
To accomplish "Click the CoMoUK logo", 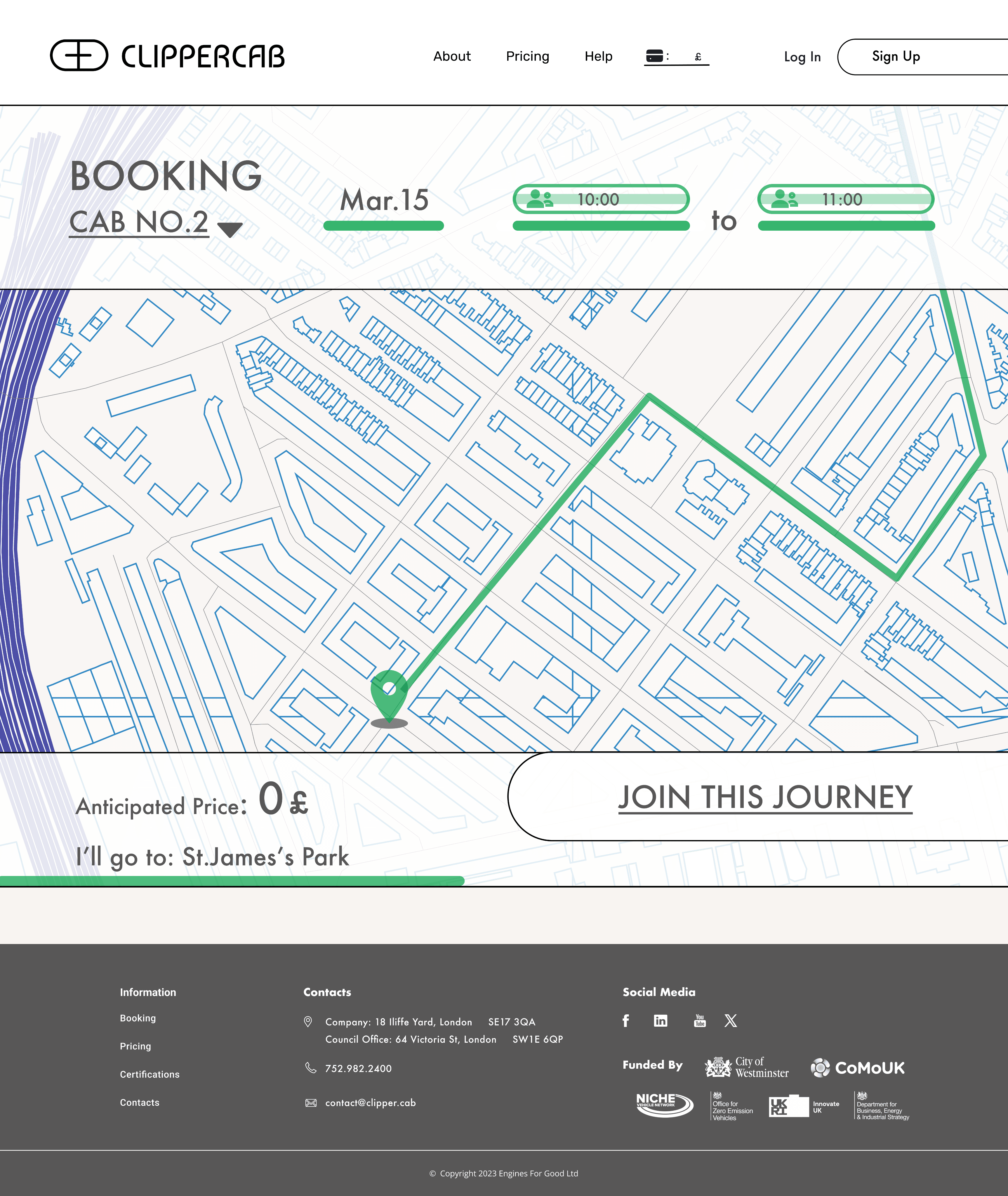I will (x=858, y=1068).
